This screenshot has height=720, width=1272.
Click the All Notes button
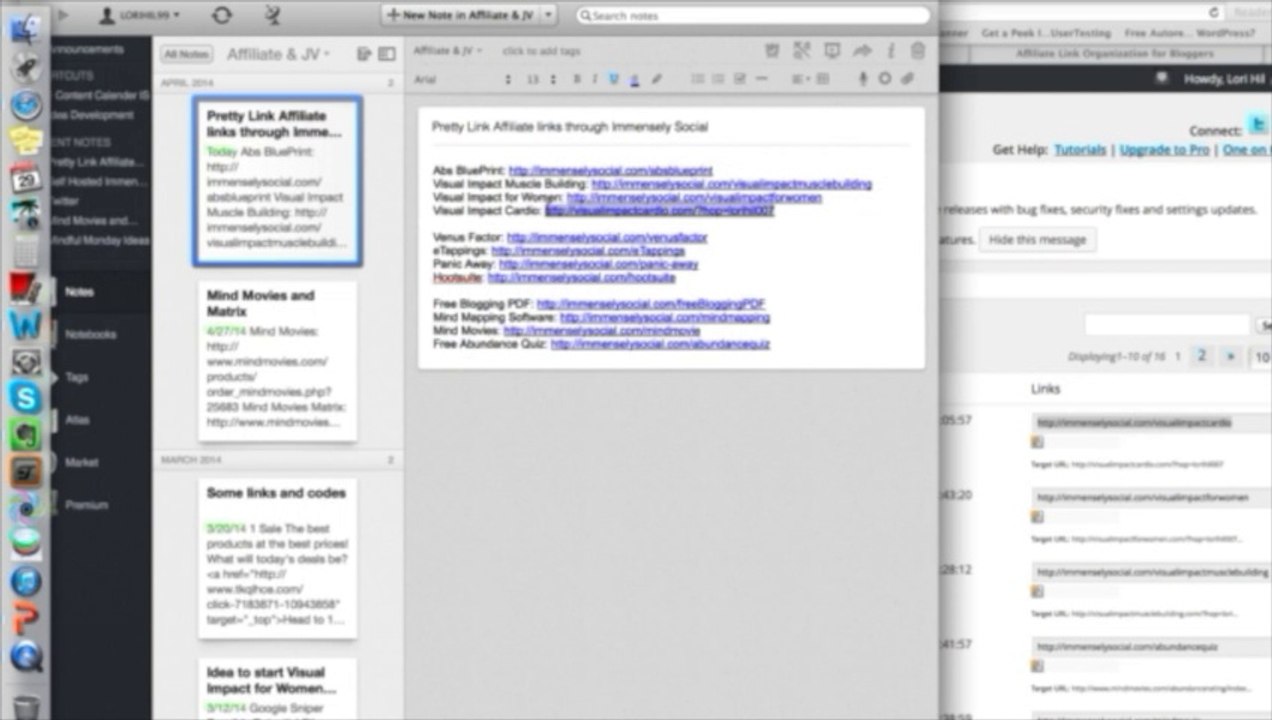tap(187, 54)
